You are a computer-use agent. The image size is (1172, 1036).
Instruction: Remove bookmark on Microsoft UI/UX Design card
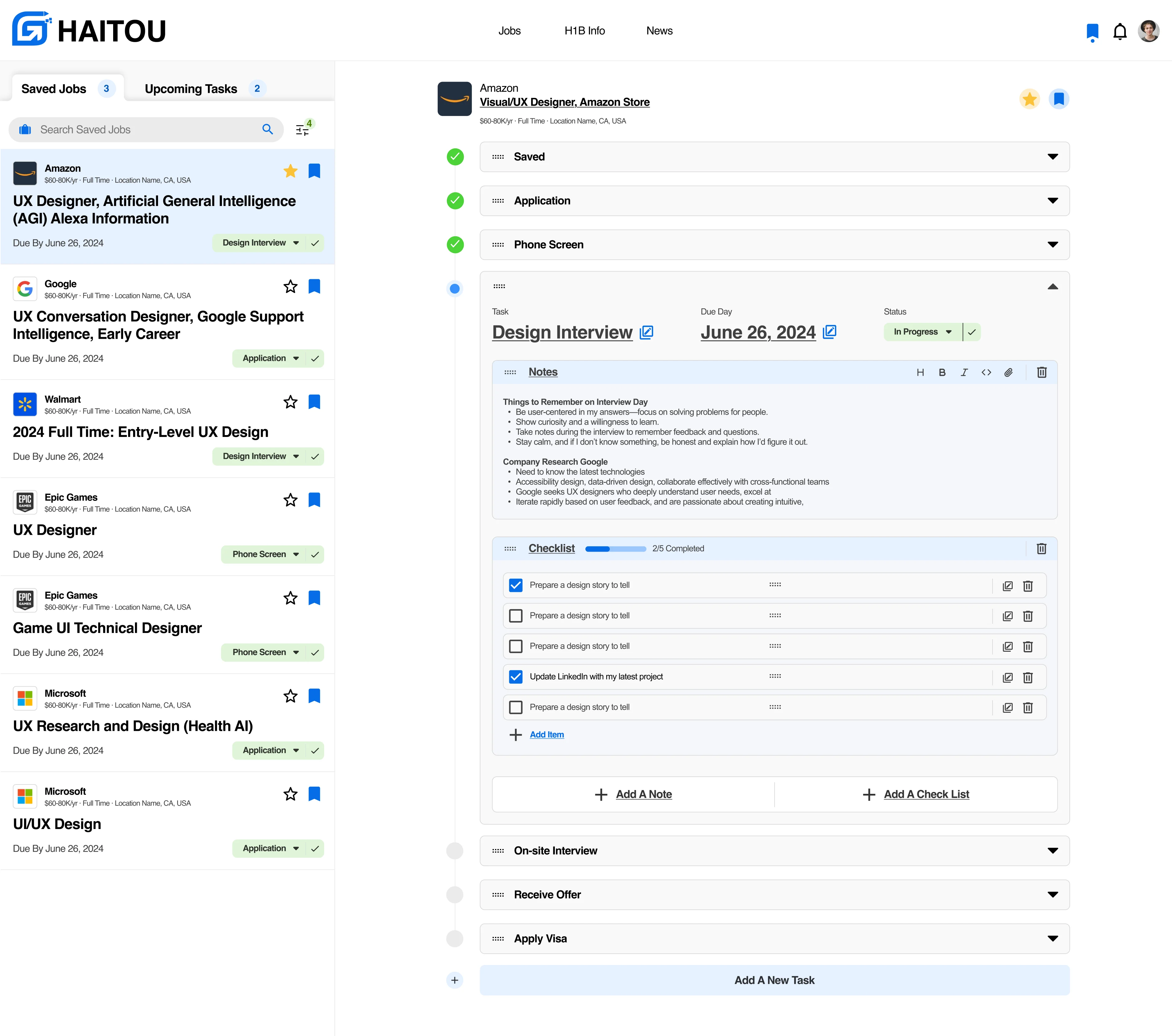314,794
